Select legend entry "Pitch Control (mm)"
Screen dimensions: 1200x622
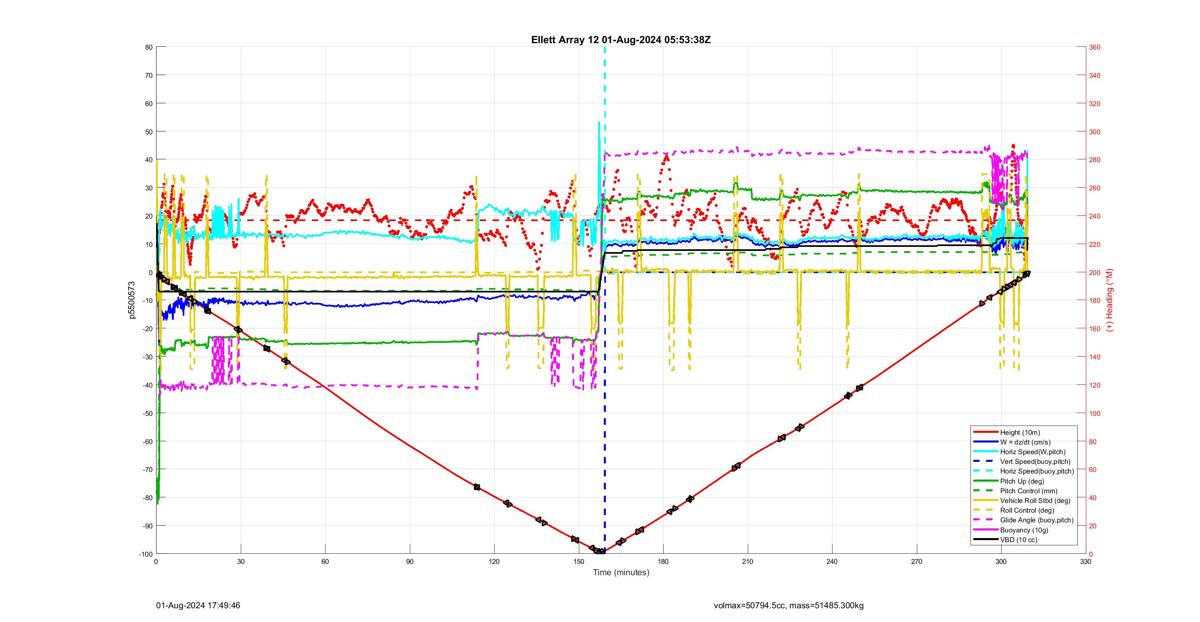pos(1030,491)
